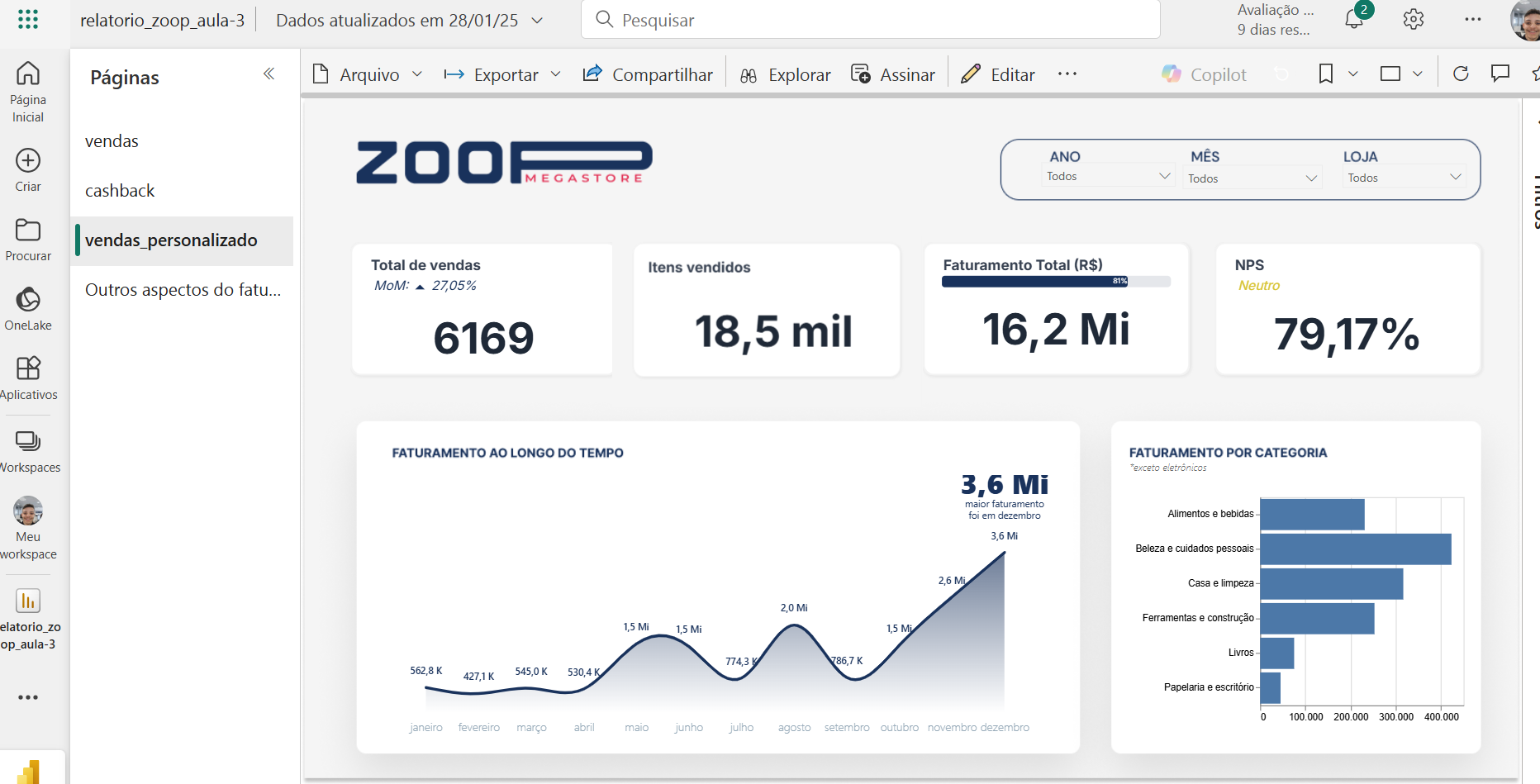Click the janeiro axis label
This screenshot has height=784, width=1540.
pyautogui.click(x=426, y=728)
